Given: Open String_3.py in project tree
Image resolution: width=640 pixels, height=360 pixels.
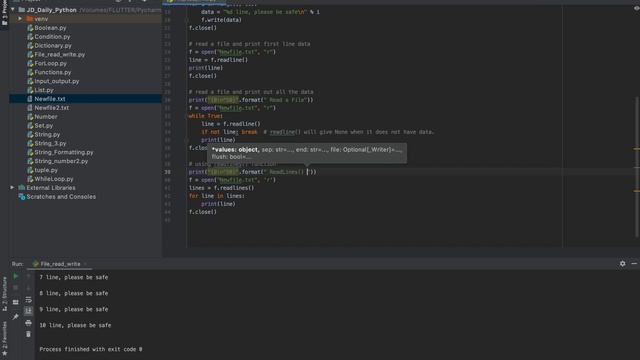Looking at the screenshot, I should coord(50,143).
